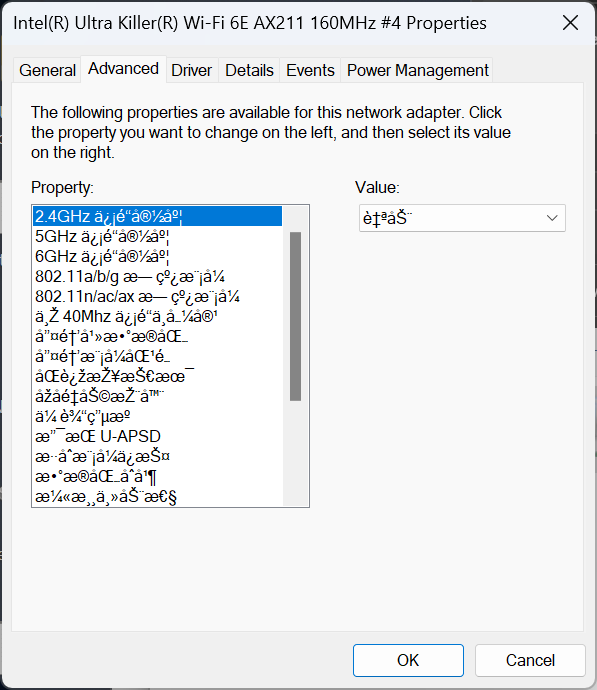Open the Power Management tab

417,70
